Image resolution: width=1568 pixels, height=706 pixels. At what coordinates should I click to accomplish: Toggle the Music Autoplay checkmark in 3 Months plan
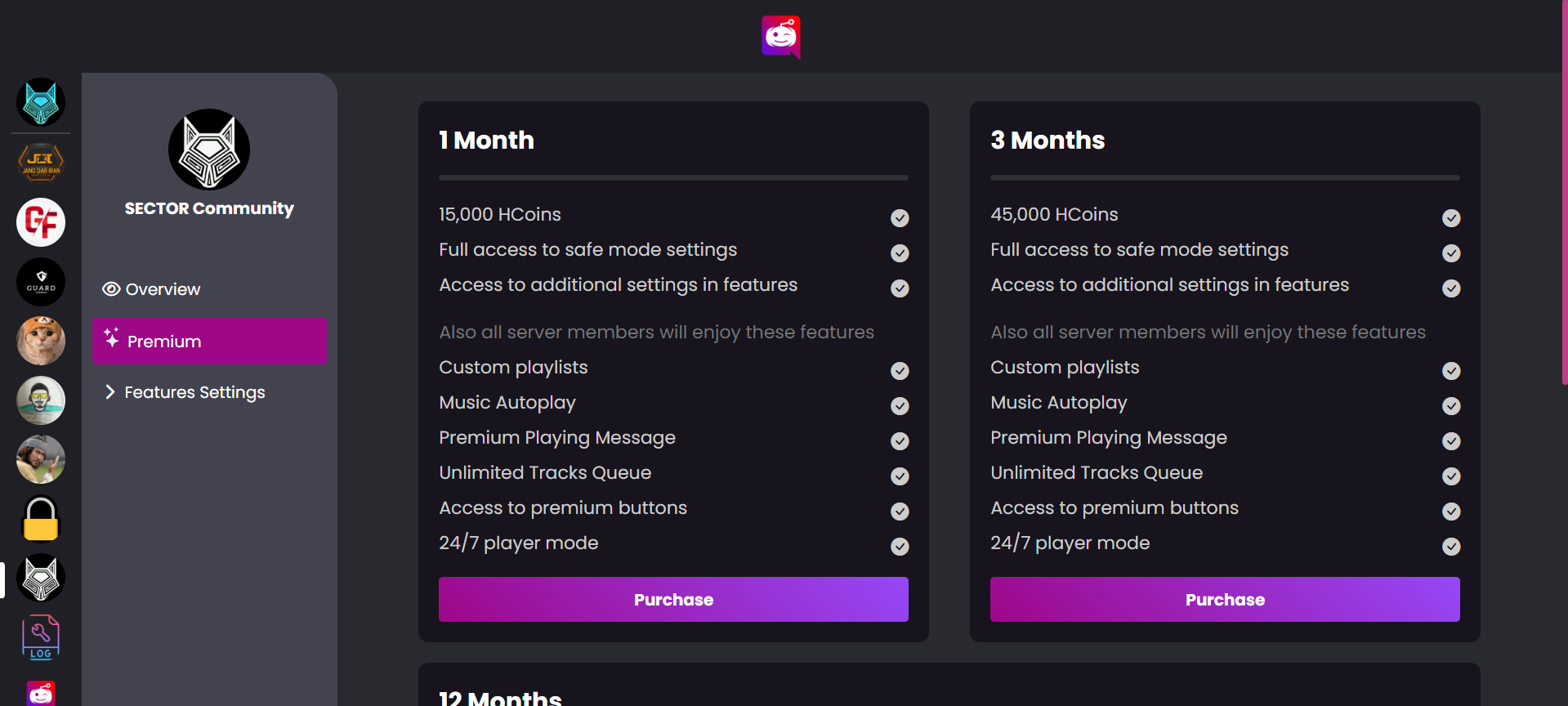coord(1451,406)
